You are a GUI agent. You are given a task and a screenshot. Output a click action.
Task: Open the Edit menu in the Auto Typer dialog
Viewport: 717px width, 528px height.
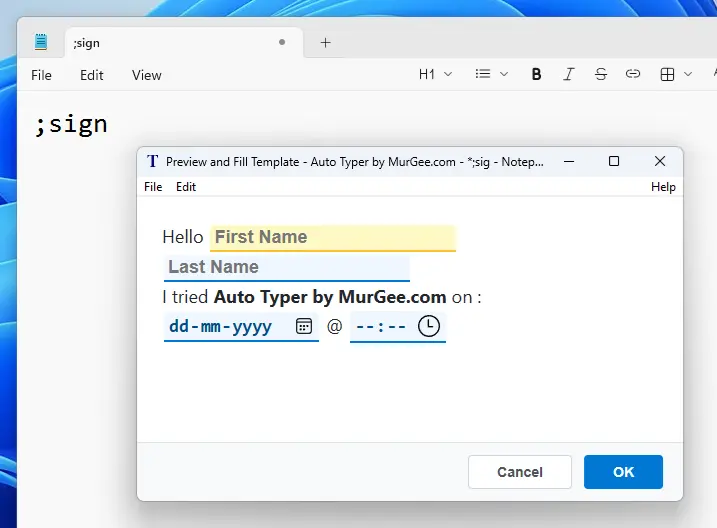186,187
